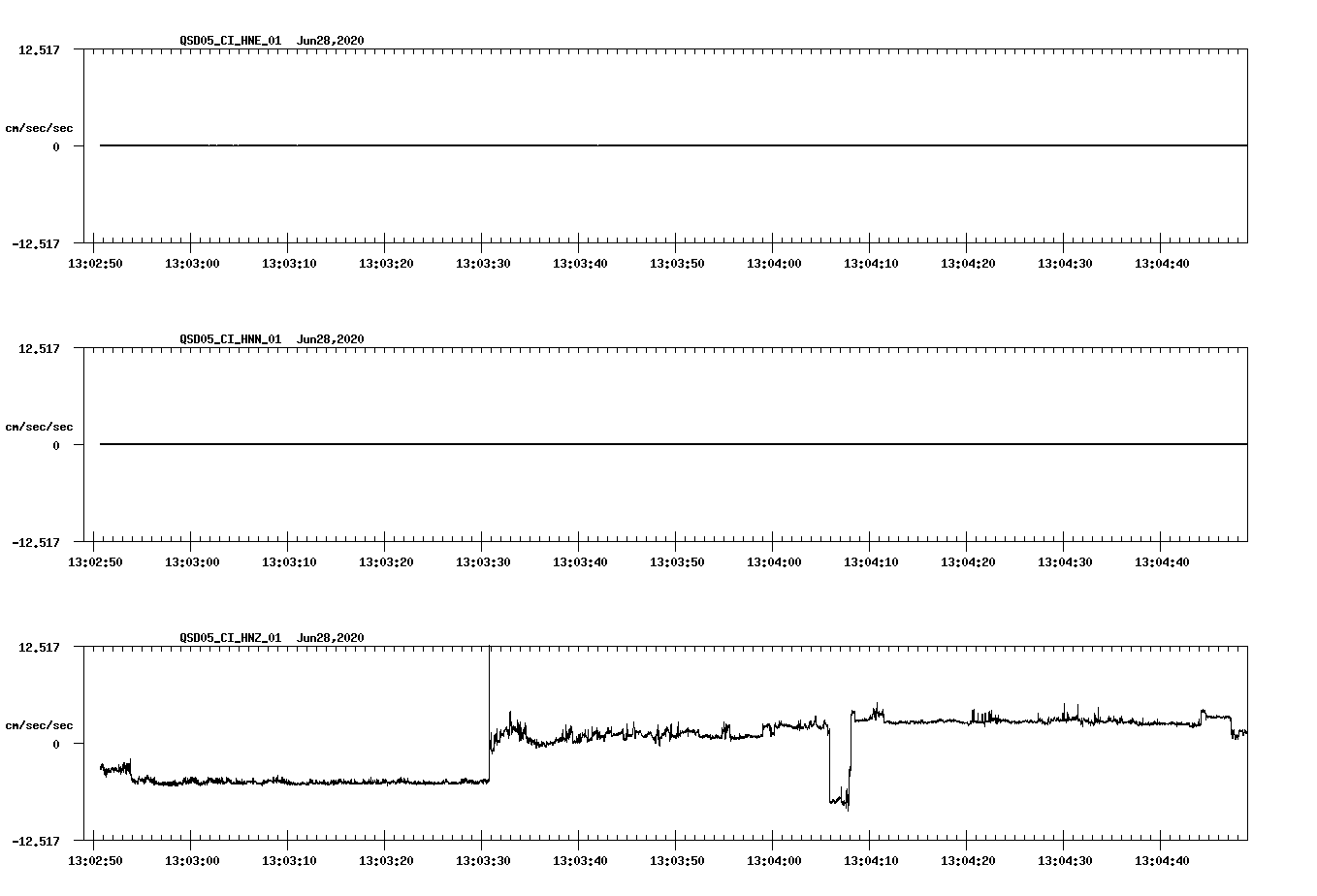This screenshot has width=1317, height=896.
Task: Click the 13:02:50 time label under the HNE chart
Action: tap(95, 264)
